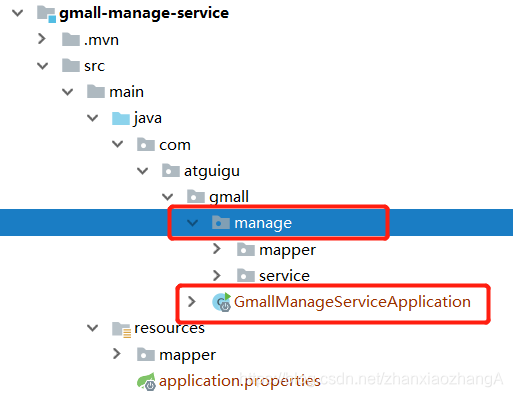Click the manage package icon
The image size is (513, 397).
coord(221,223)
